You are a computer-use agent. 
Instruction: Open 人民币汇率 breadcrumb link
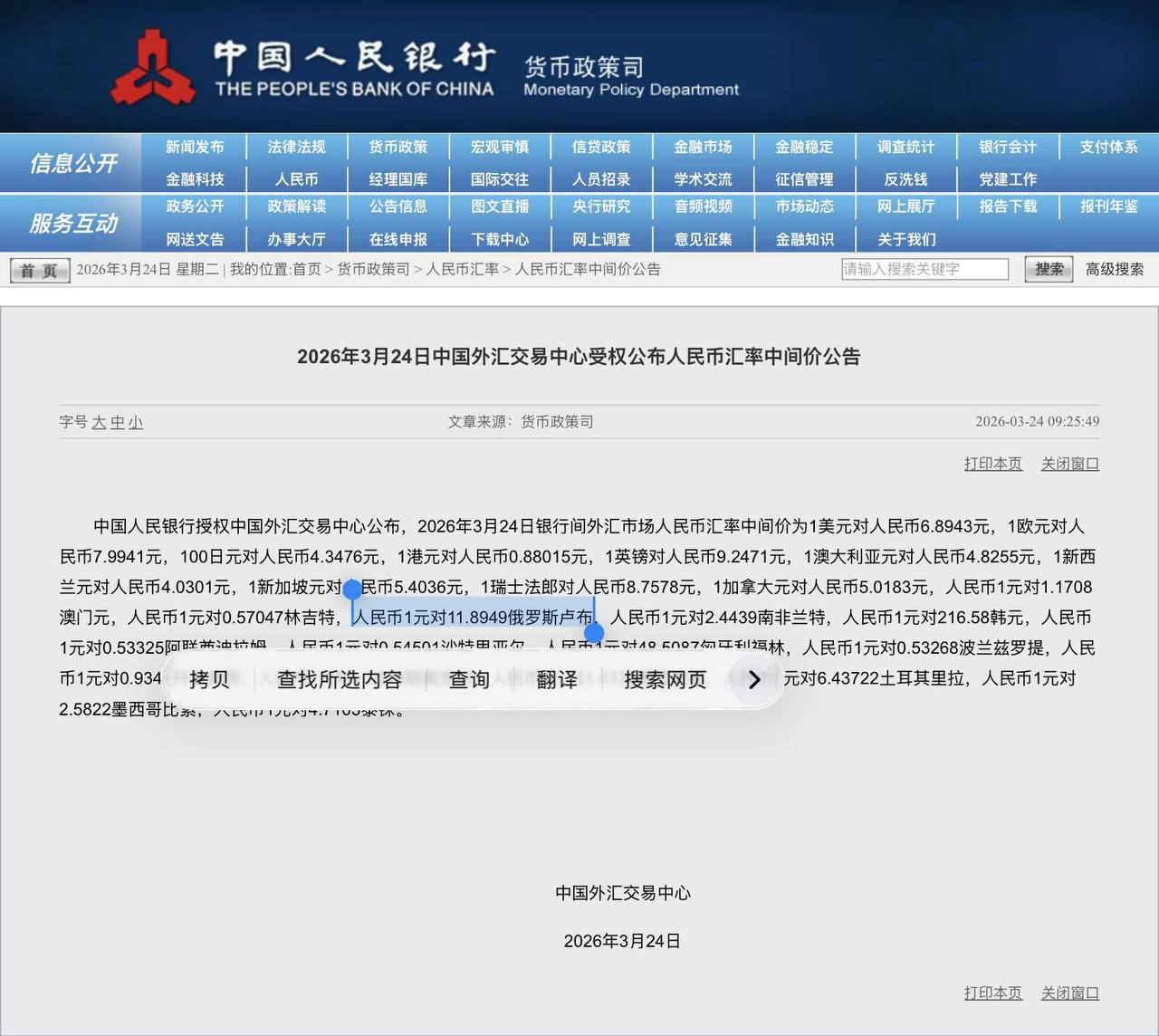pyautogui.click(x=462, y=269)
